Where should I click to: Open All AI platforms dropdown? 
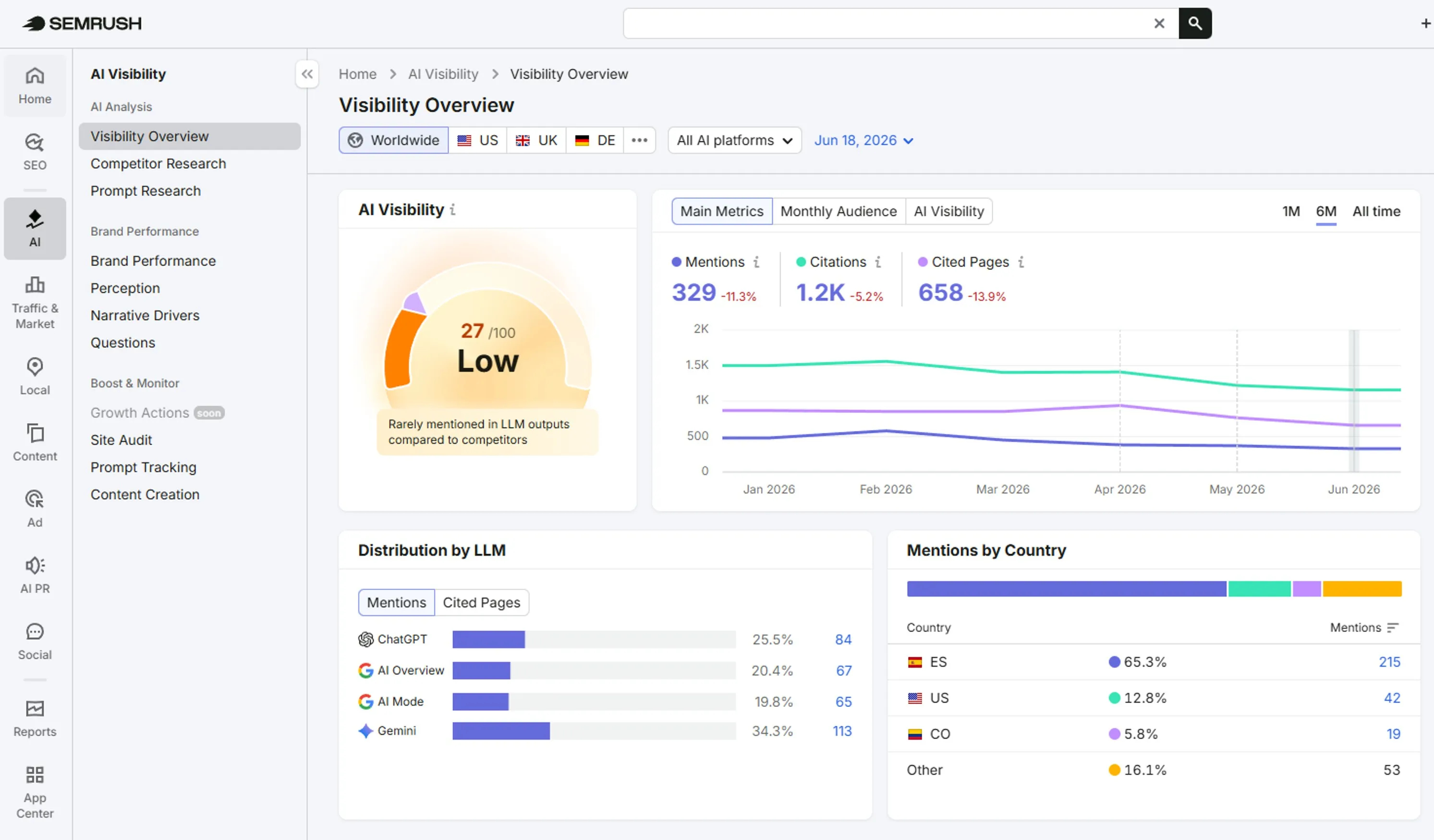(x=735, y=140)
